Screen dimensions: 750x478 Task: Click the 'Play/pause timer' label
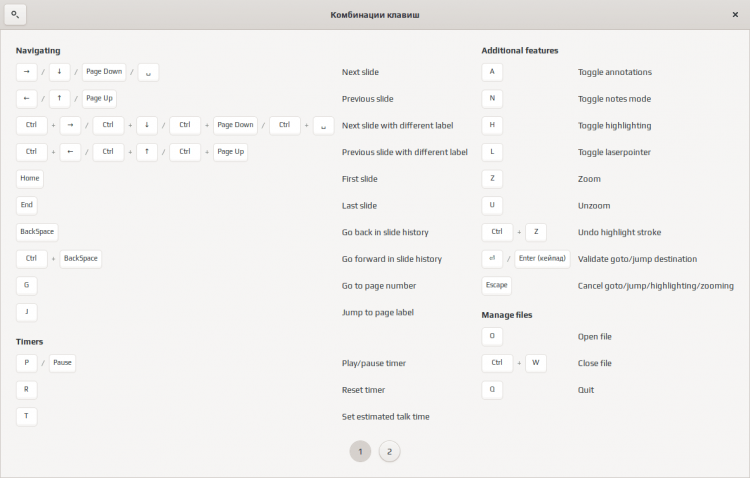coord(374,363)
